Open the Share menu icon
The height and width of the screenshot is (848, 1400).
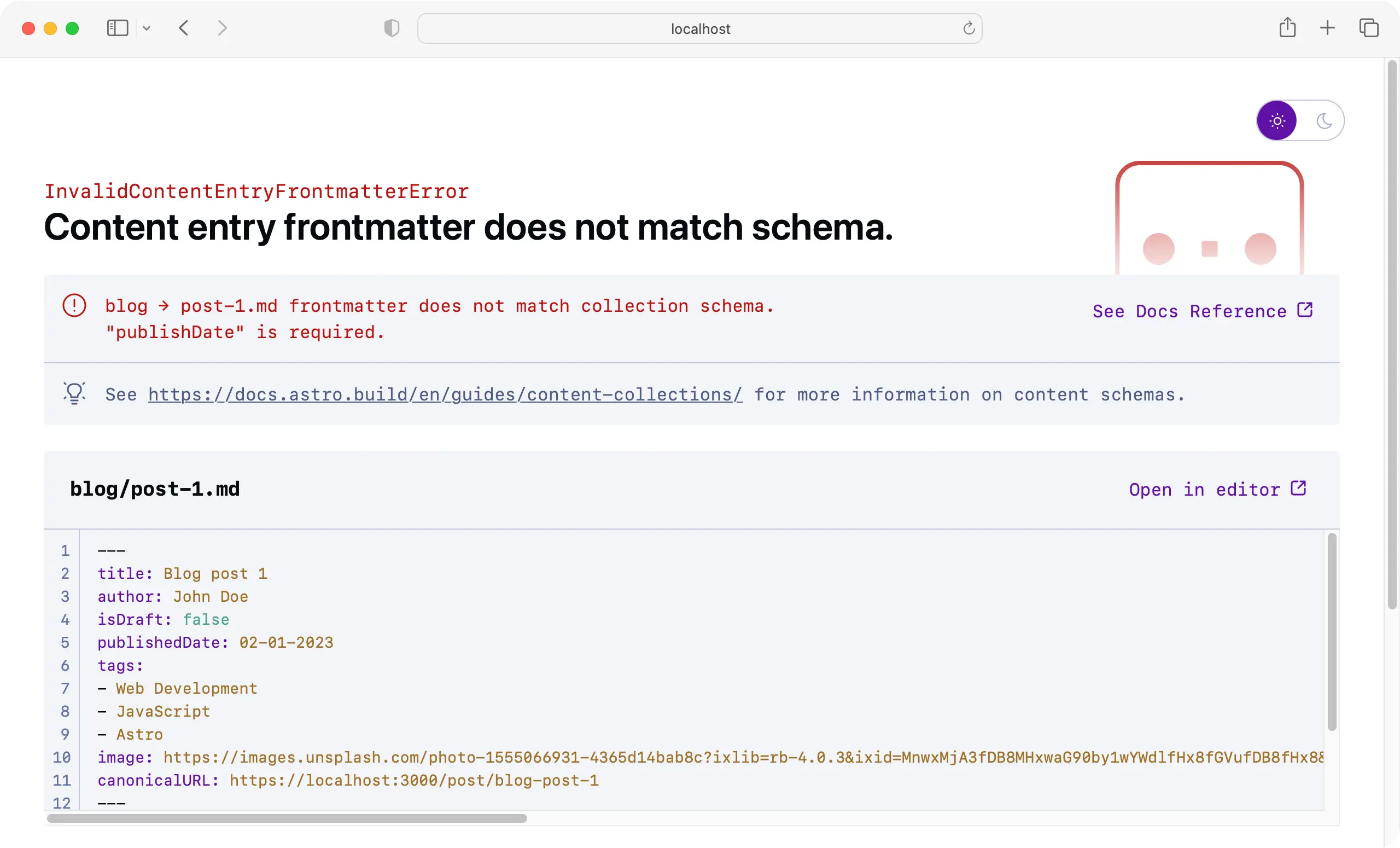coord(1287,27)
